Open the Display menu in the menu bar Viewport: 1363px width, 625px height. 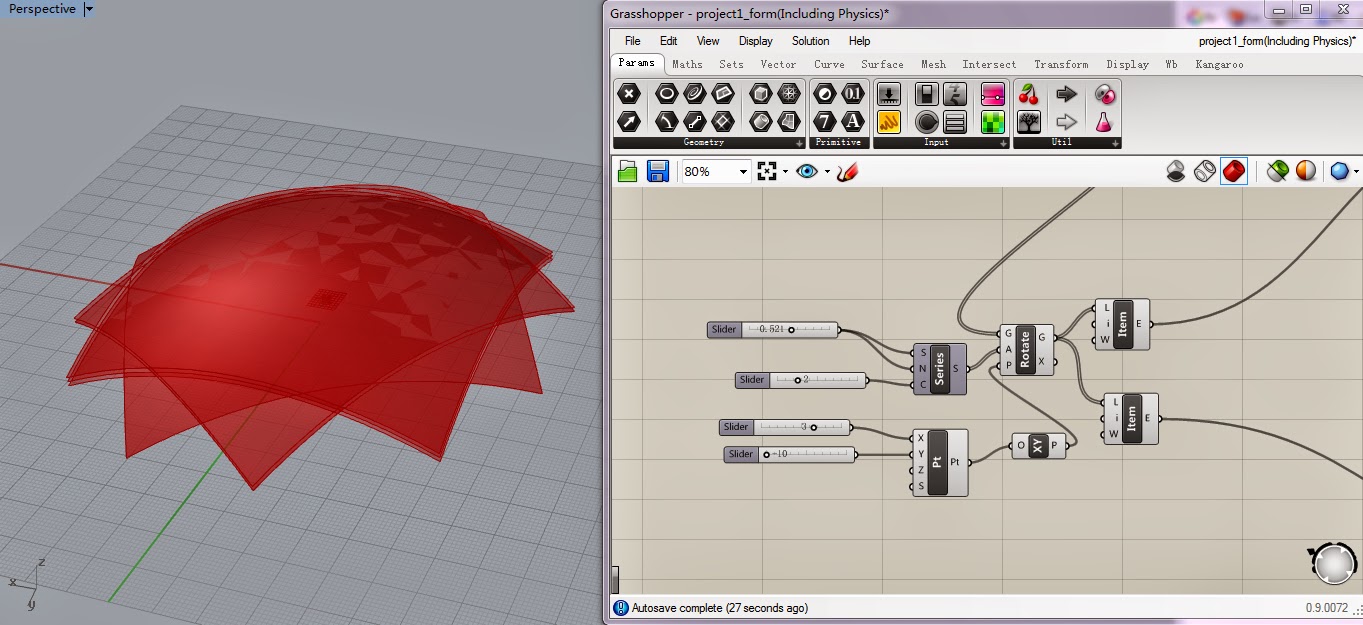(756, 41)
